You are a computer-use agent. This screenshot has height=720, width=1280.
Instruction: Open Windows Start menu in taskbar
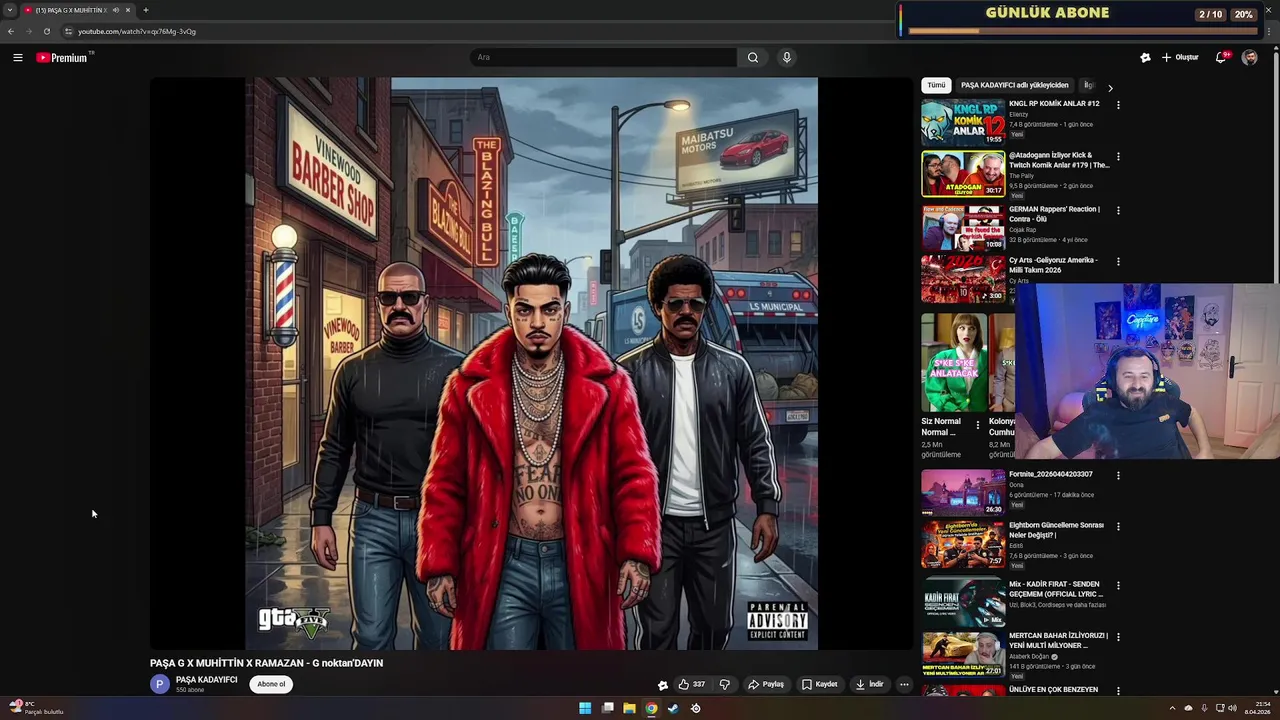click(585, 708)
